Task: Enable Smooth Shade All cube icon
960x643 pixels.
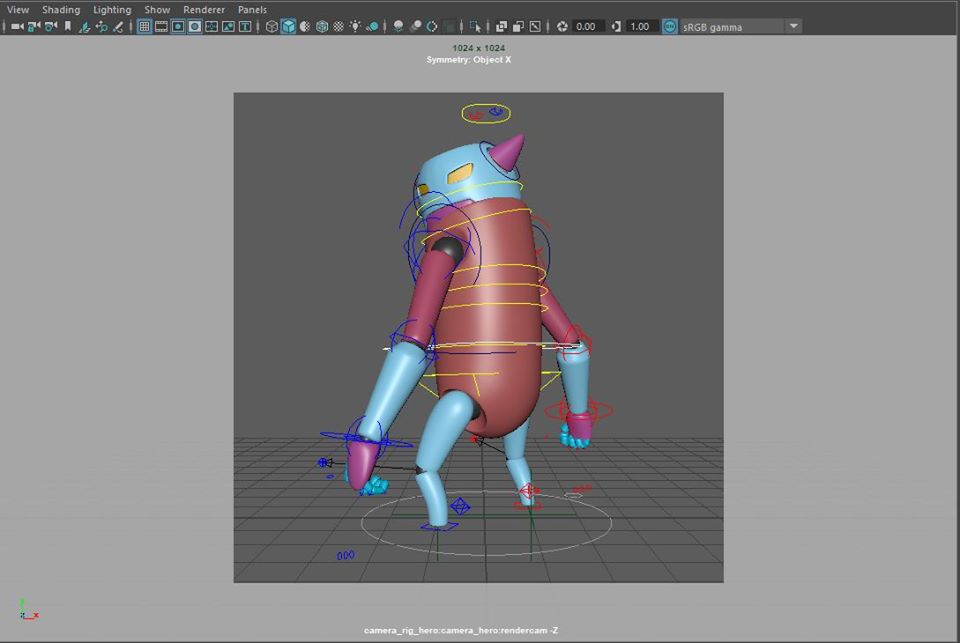Action: (288, 26)
